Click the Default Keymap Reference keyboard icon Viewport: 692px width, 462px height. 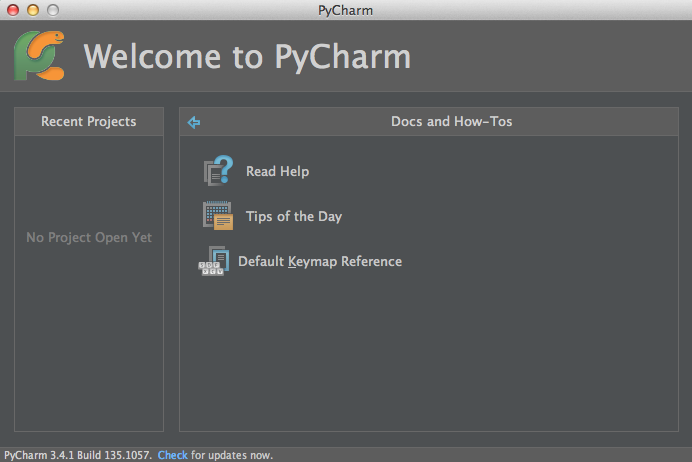click(213, 262)
